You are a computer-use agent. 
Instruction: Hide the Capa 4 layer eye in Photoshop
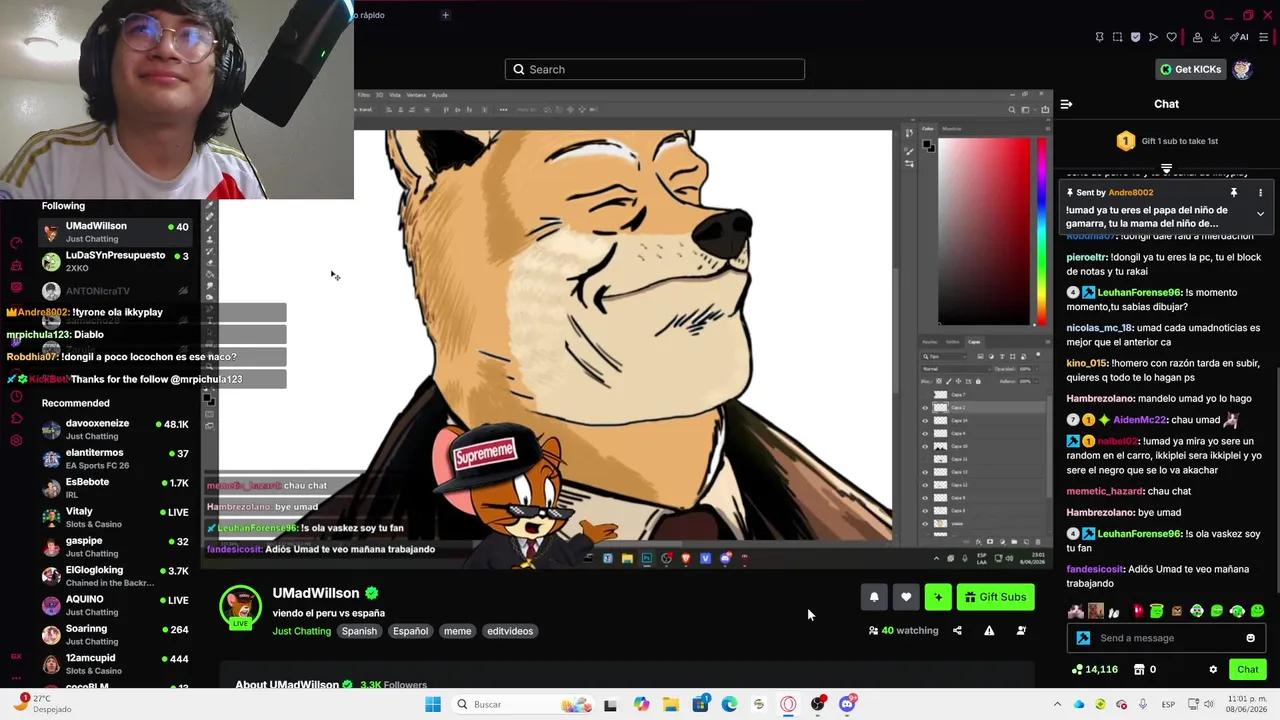coord(925,433)
